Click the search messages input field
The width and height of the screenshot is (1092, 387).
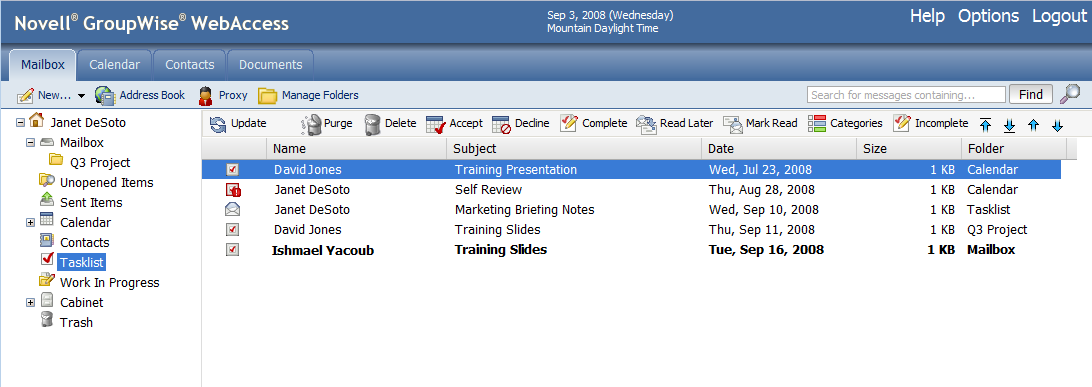click(906, 95)
